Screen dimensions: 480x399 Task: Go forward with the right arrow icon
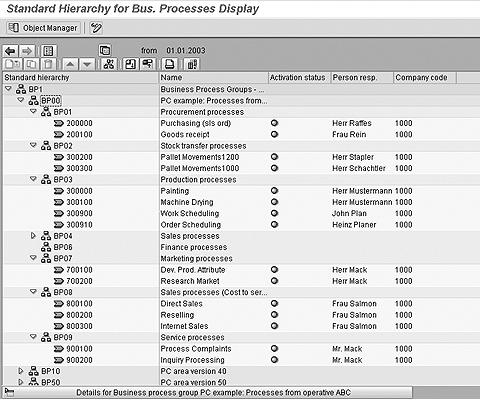(27, 51)
